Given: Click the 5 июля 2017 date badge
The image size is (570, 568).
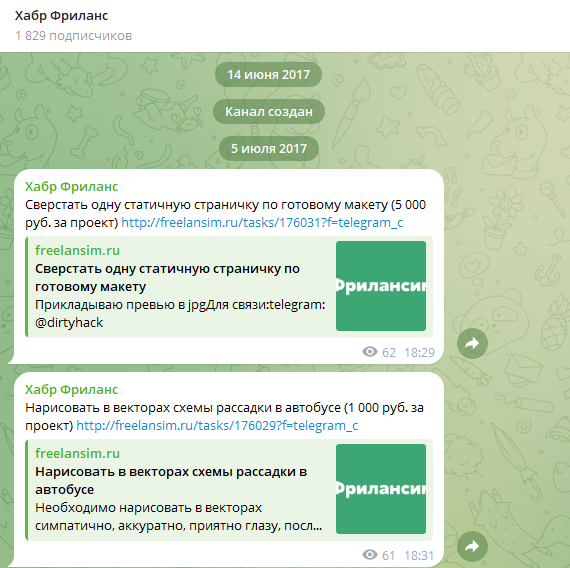Looking at the screenshot, I should [x=269, y=148].
